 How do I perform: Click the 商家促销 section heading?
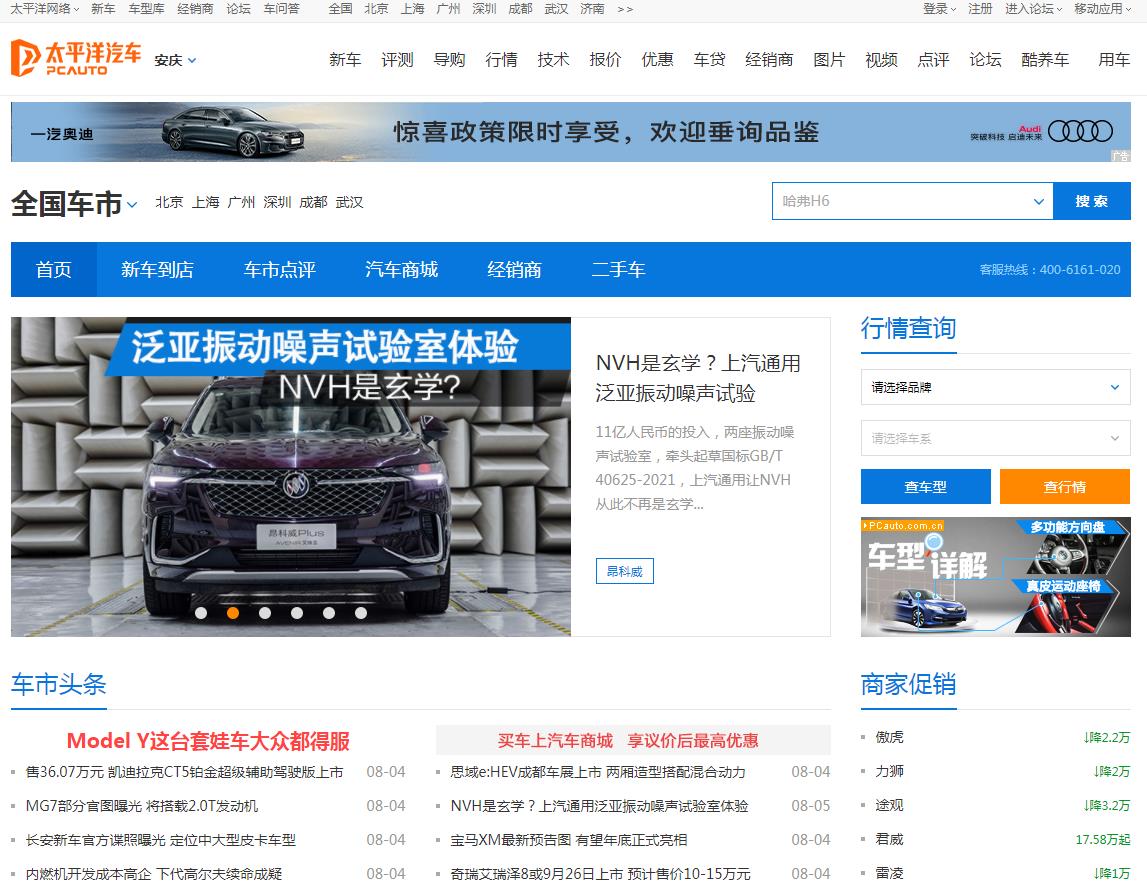click(909, 685)
